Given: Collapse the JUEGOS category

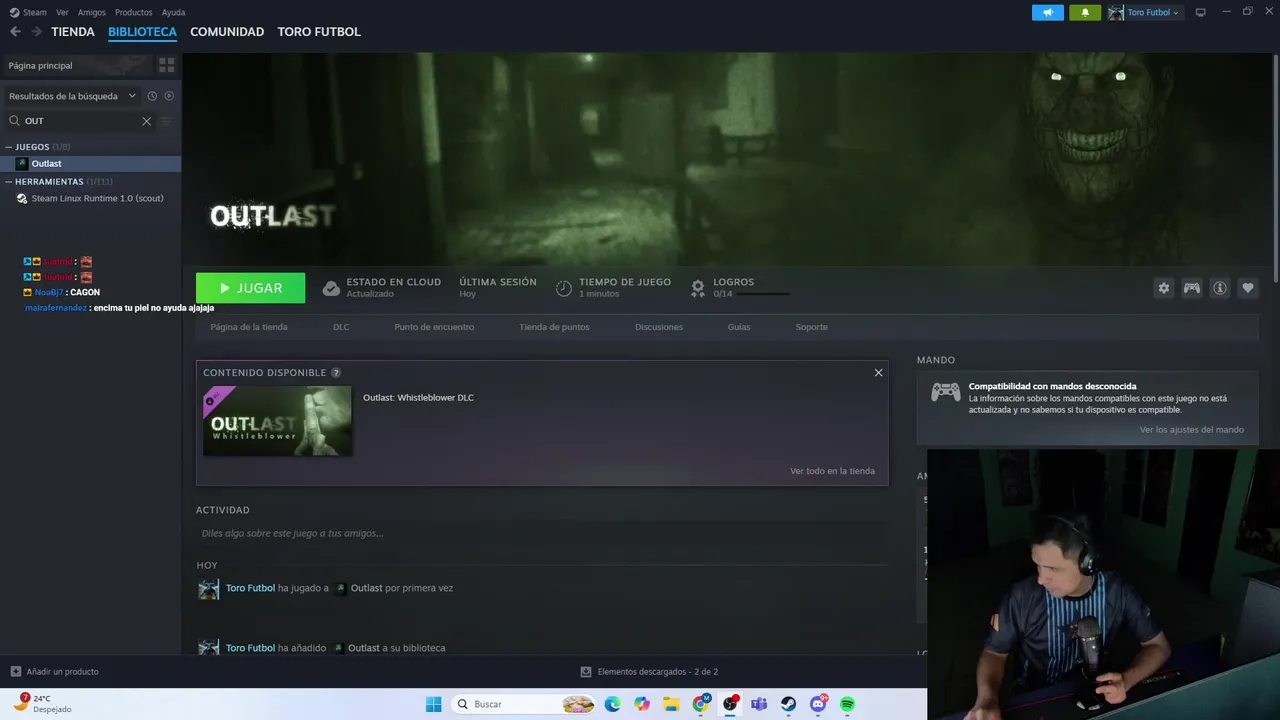Looking at the screenshot, I should point(9,147).
